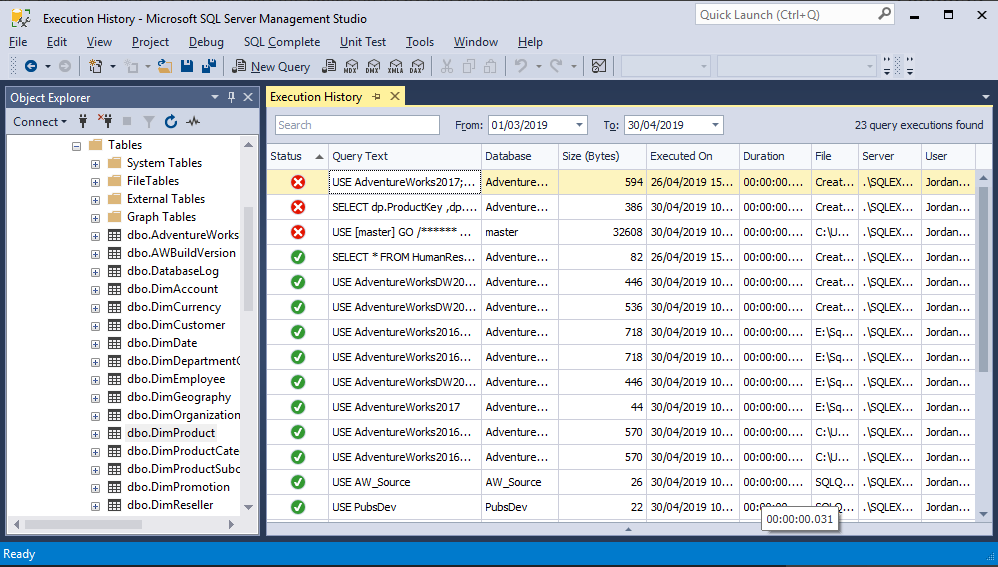The image size is (998, 567).
Task: Click the grid vertical scrollbar thumb
Action: pos(983,277)
